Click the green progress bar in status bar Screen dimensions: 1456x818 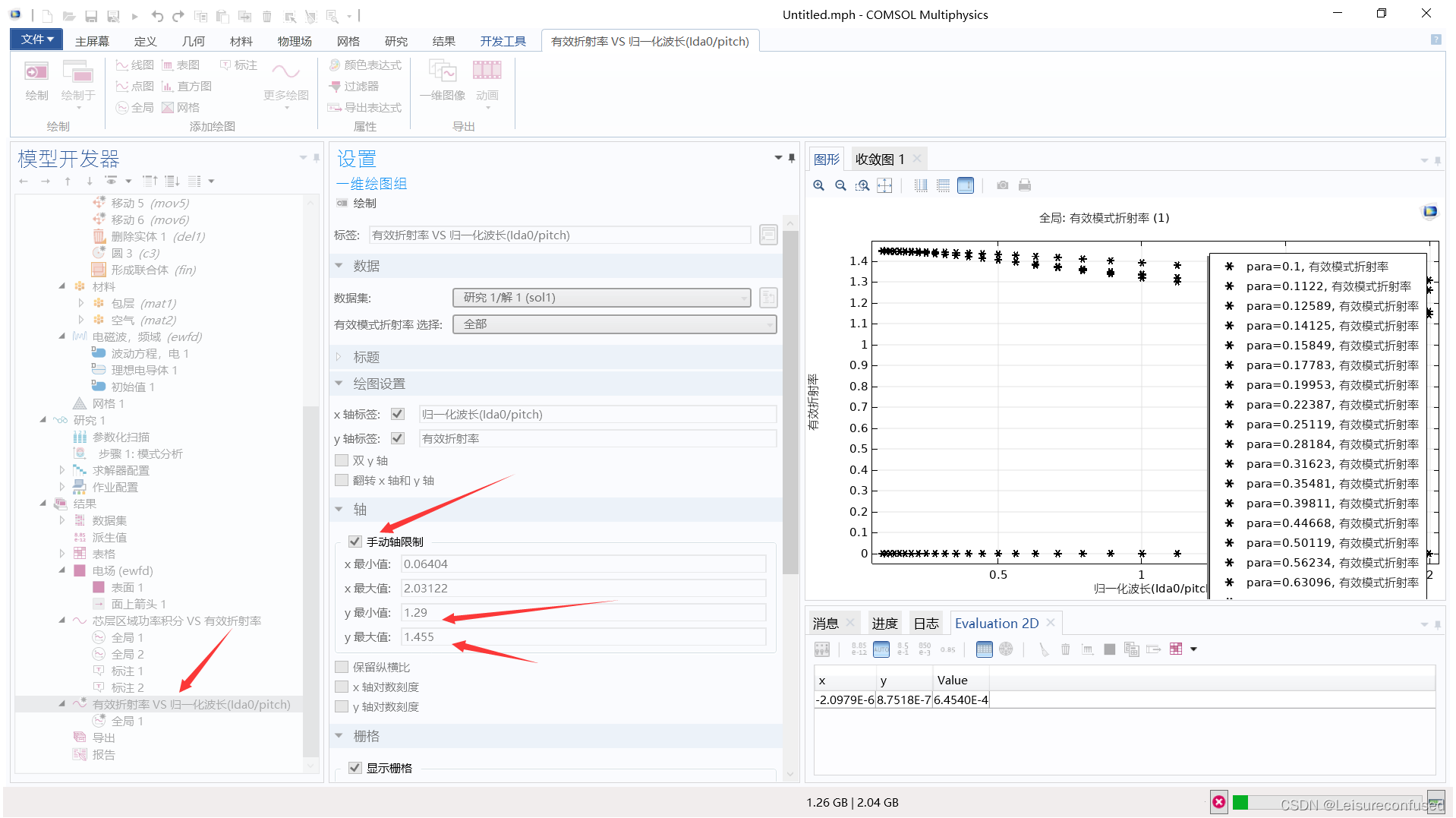[x=1240, y=803]
